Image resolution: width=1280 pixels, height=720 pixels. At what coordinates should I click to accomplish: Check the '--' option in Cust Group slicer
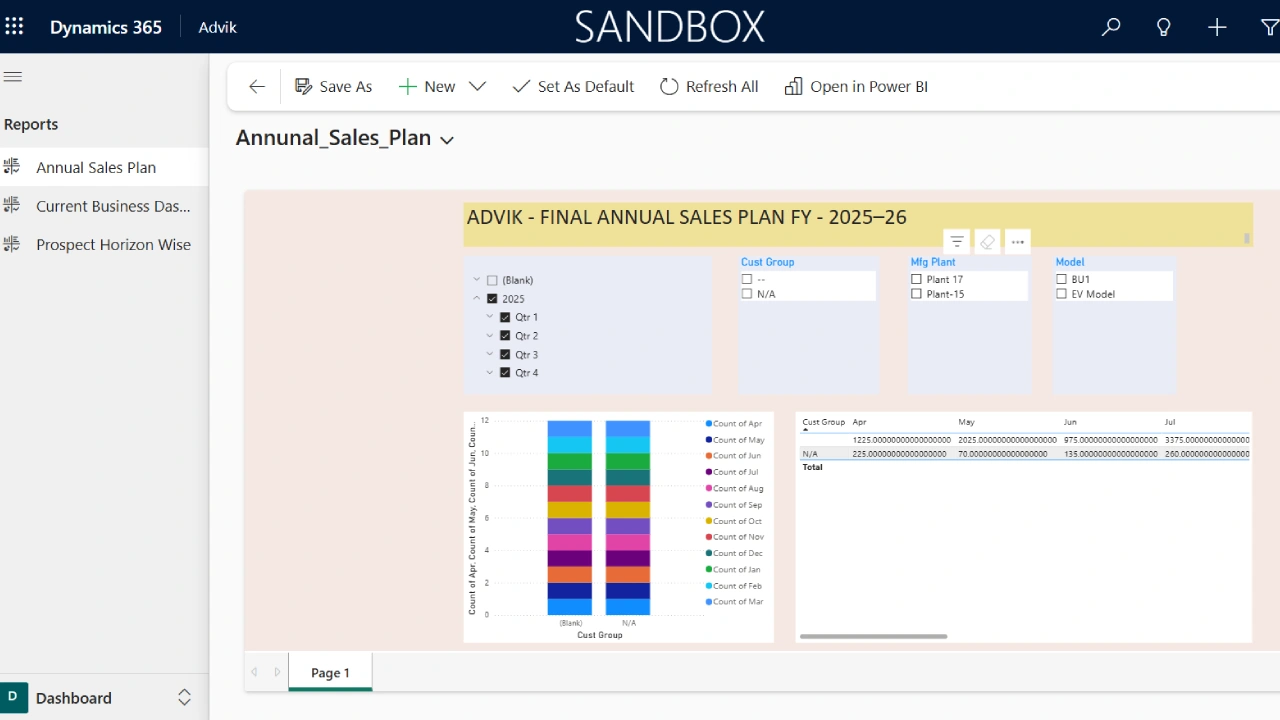tap(747, 280)
